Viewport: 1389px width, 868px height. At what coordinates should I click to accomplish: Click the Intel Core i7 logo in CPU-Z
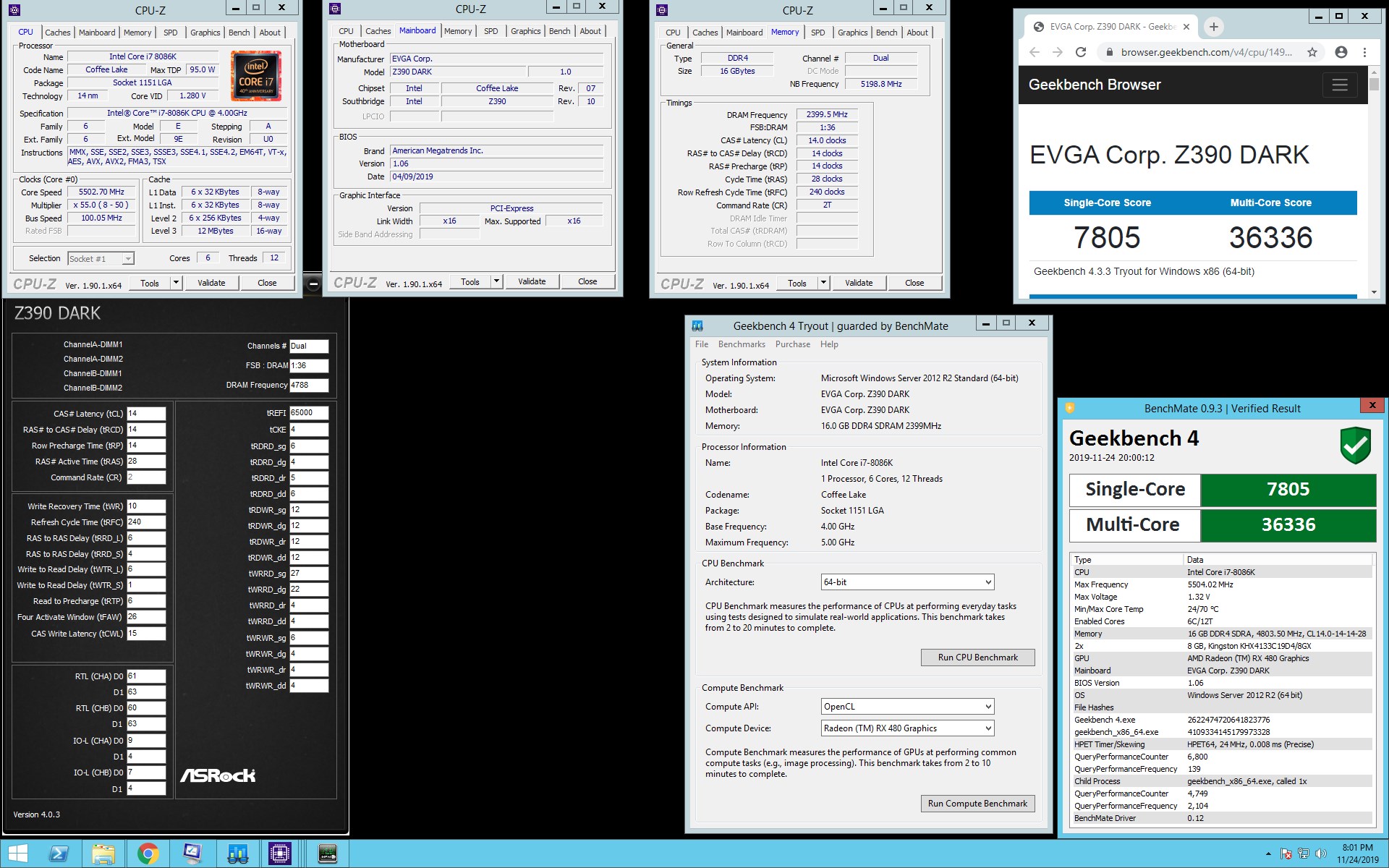coord(256,76)
